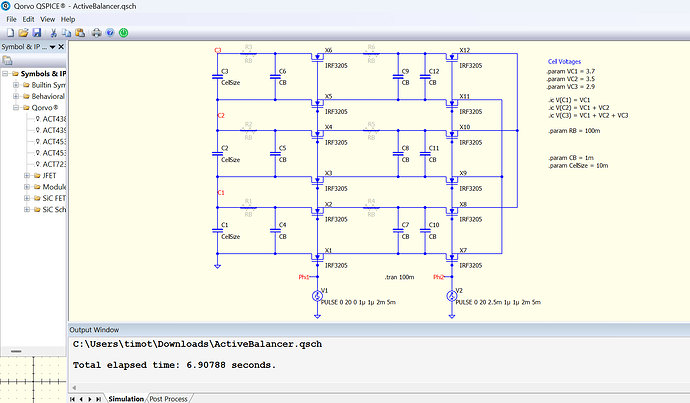Click the .param RB = 100m text
Screen dimensions: 690x403
573,131
